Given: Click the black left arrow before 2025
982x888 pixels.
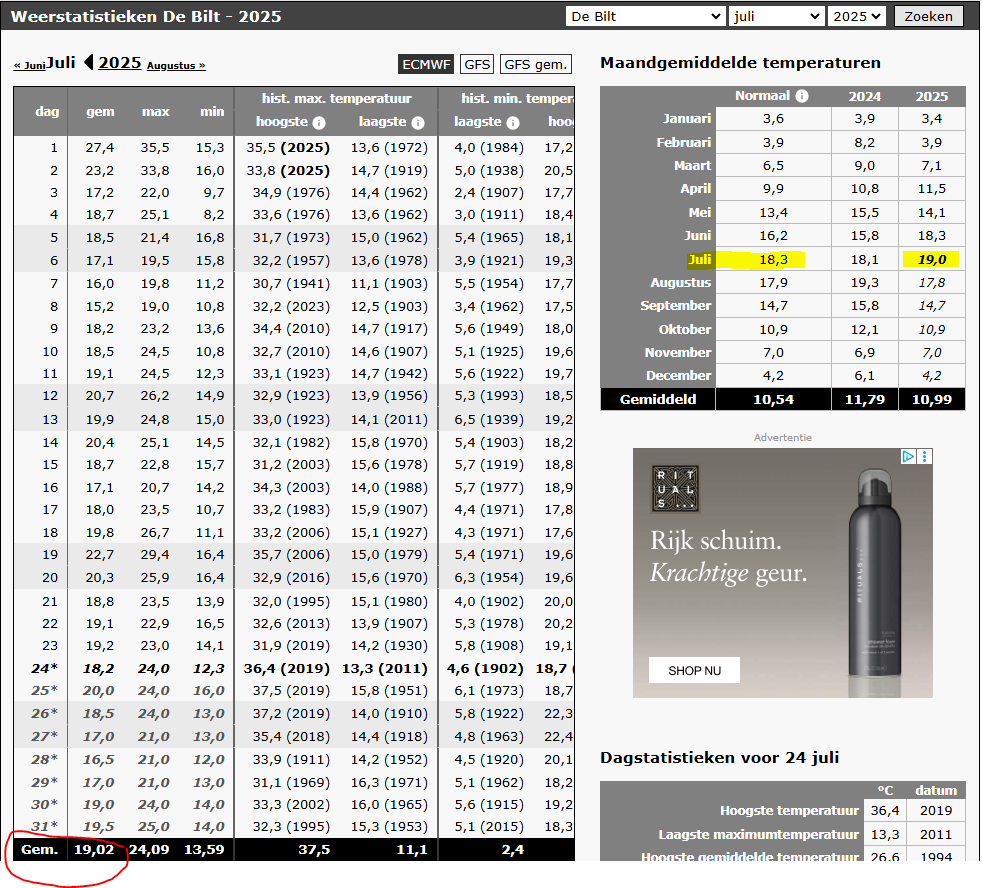Looking at the screenshot, I should pos(88,63).
